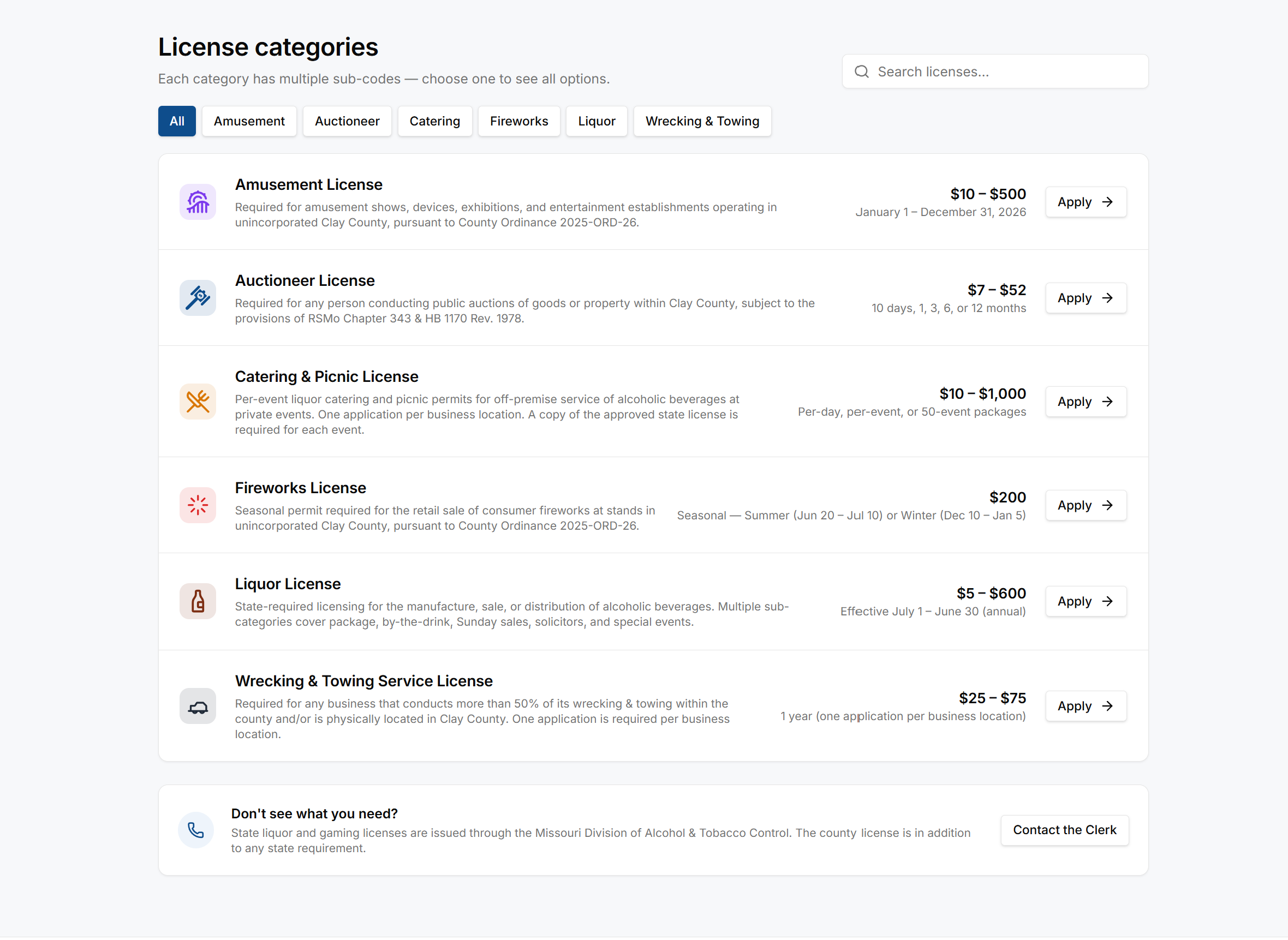Apply for the Fireworks License

tap(1086, 505)
